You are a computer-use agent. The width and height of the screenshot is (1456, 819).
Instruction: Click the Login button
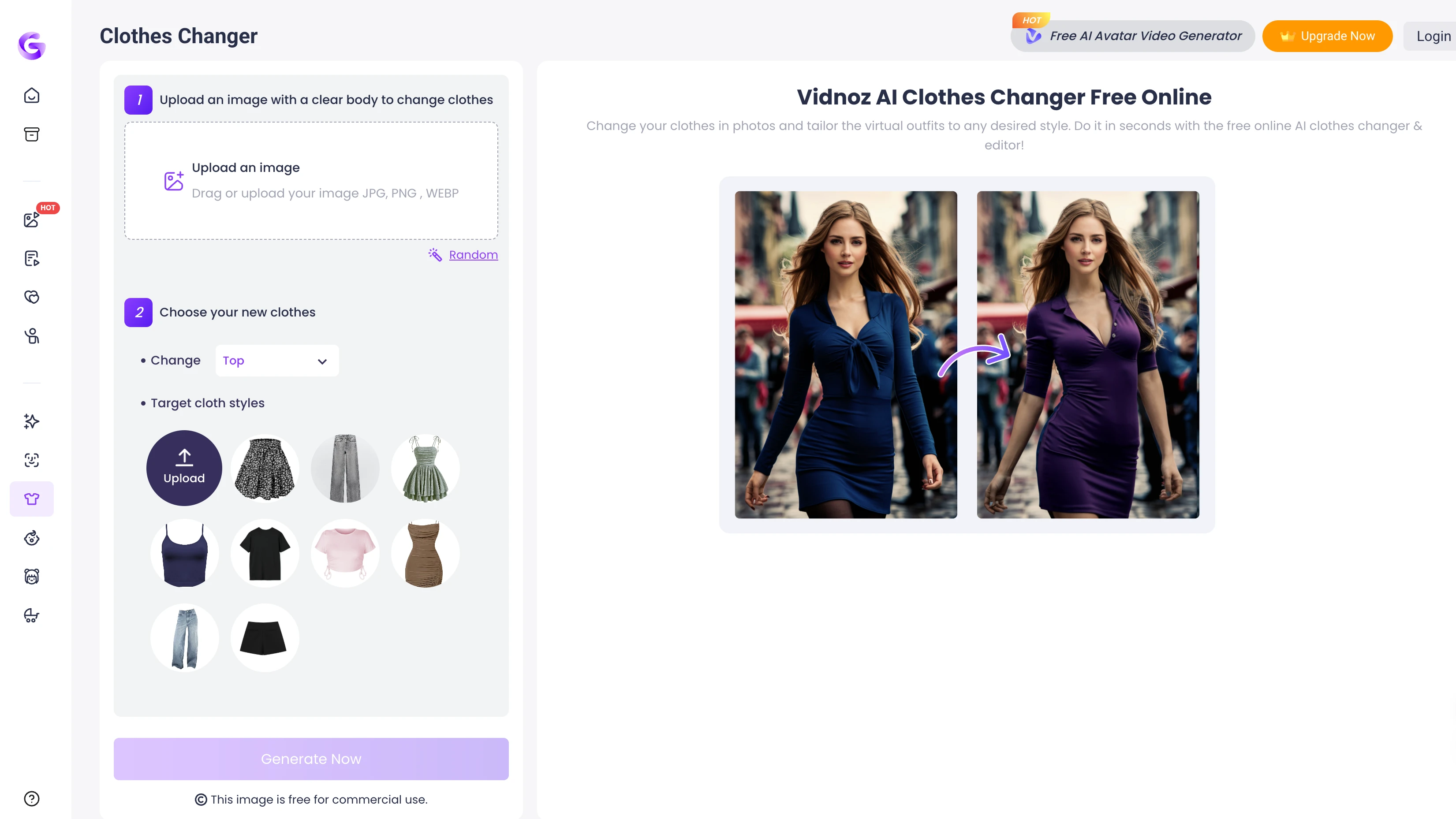point(1430,36)
